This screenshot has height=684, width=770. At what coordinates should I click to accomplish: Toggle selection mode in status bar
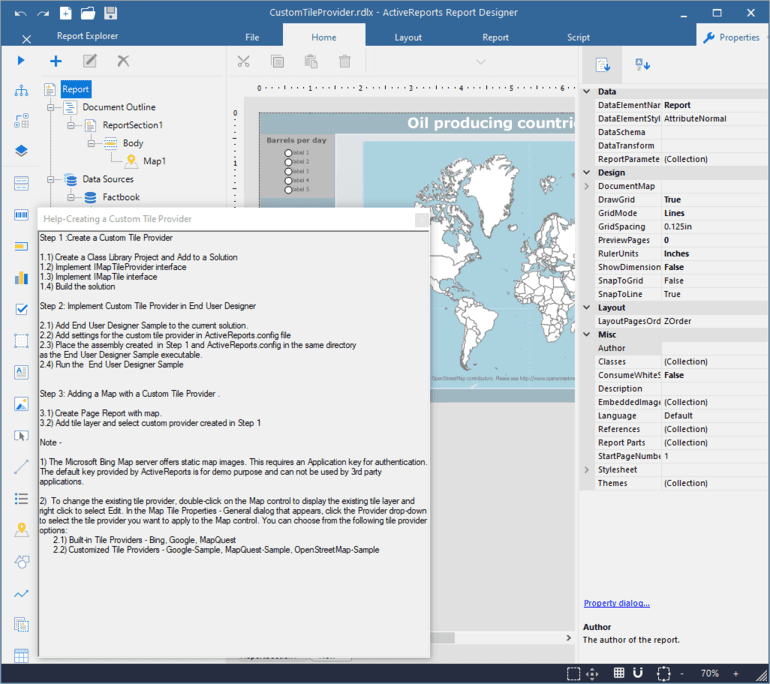tap(573, 673)
